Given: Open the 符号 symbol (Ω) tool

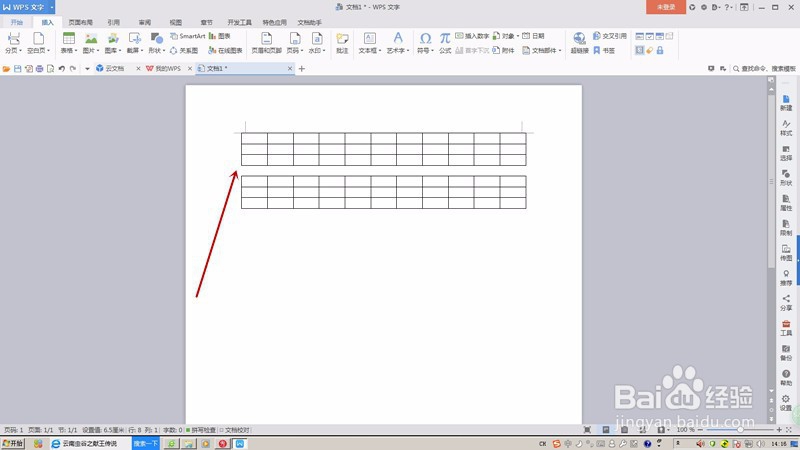Looking at the screenshot, I should pyautogui.click(x=425, y=39).
